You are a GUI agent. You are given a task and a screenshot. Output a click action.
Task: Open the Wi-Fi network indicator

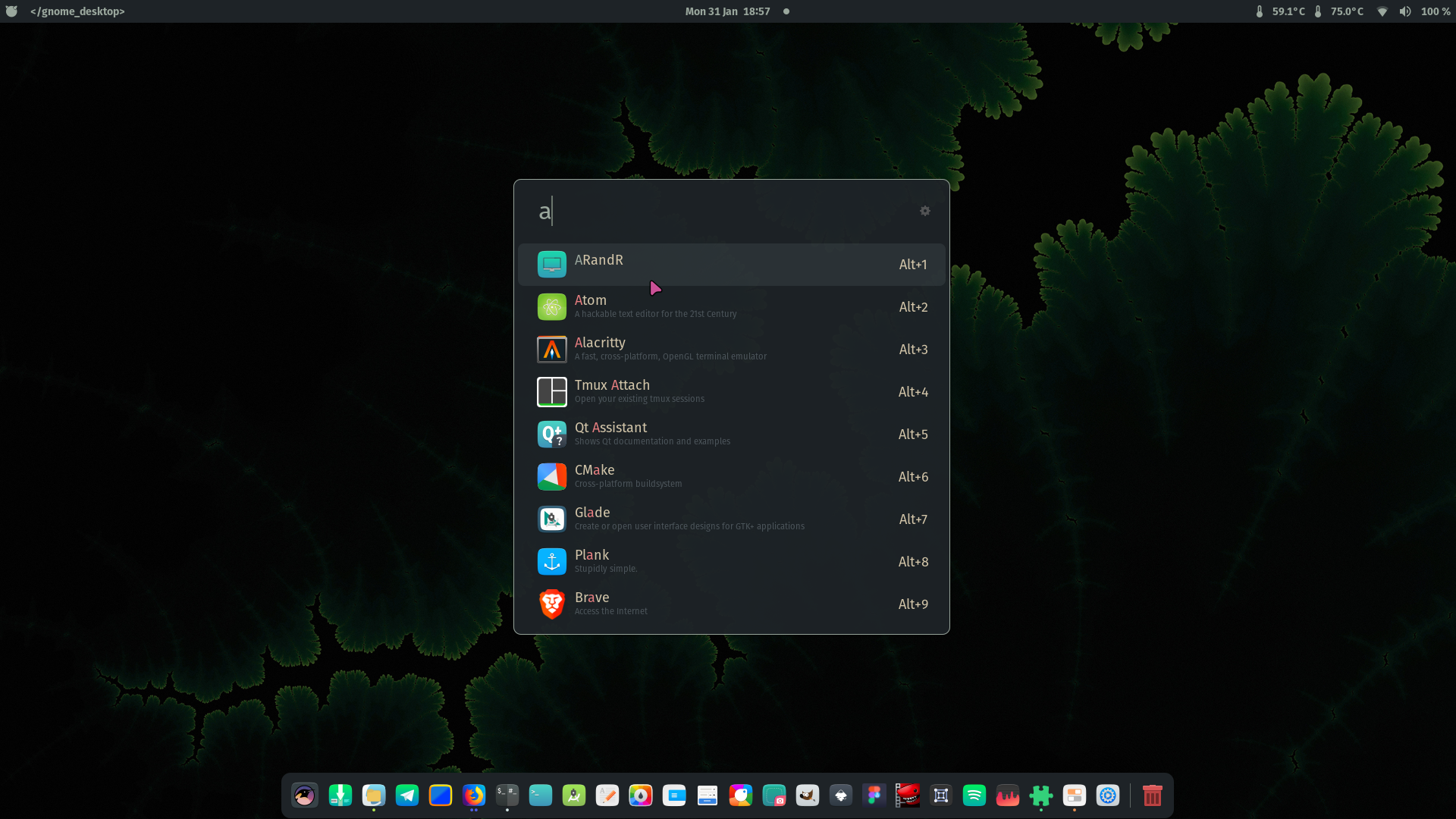(x=1382, y=11)
